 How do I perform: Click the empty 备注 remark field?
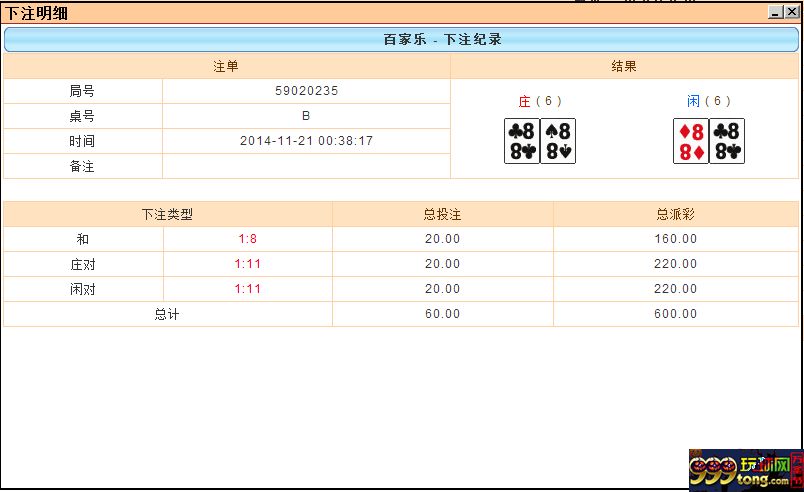click(306, 167)
